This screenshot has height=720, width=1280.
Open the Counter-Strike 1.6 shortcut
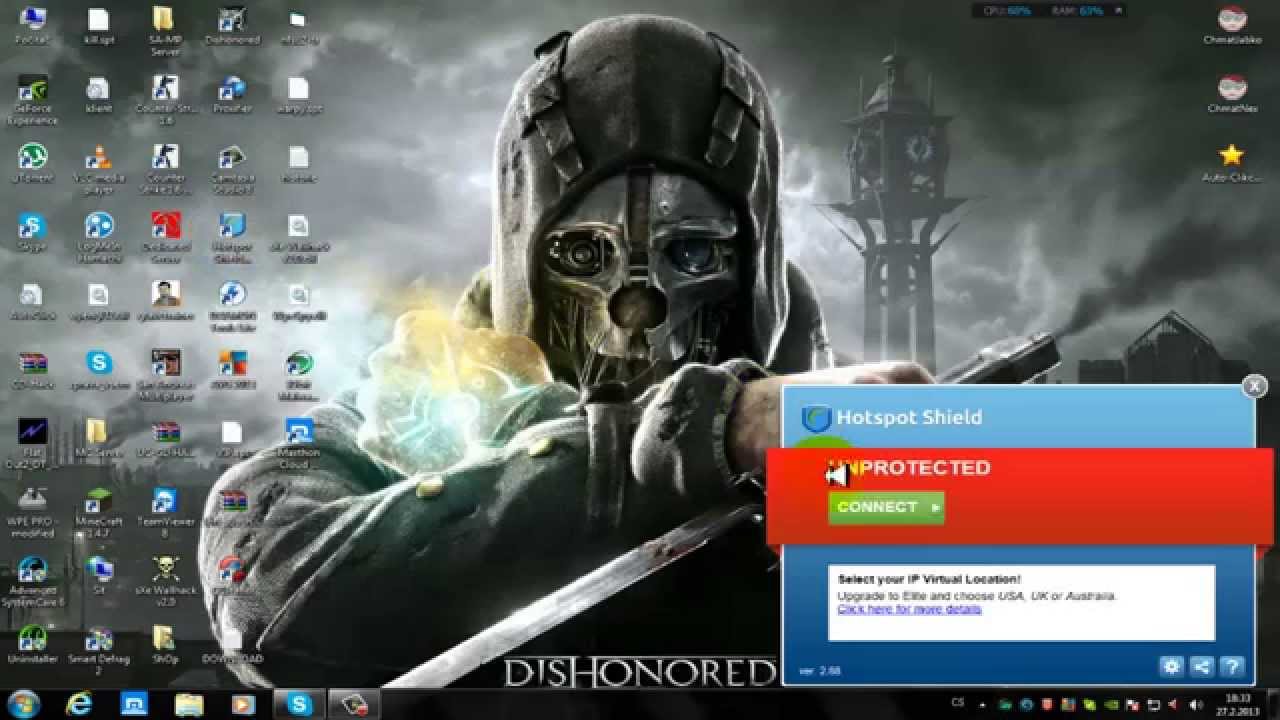165,100
